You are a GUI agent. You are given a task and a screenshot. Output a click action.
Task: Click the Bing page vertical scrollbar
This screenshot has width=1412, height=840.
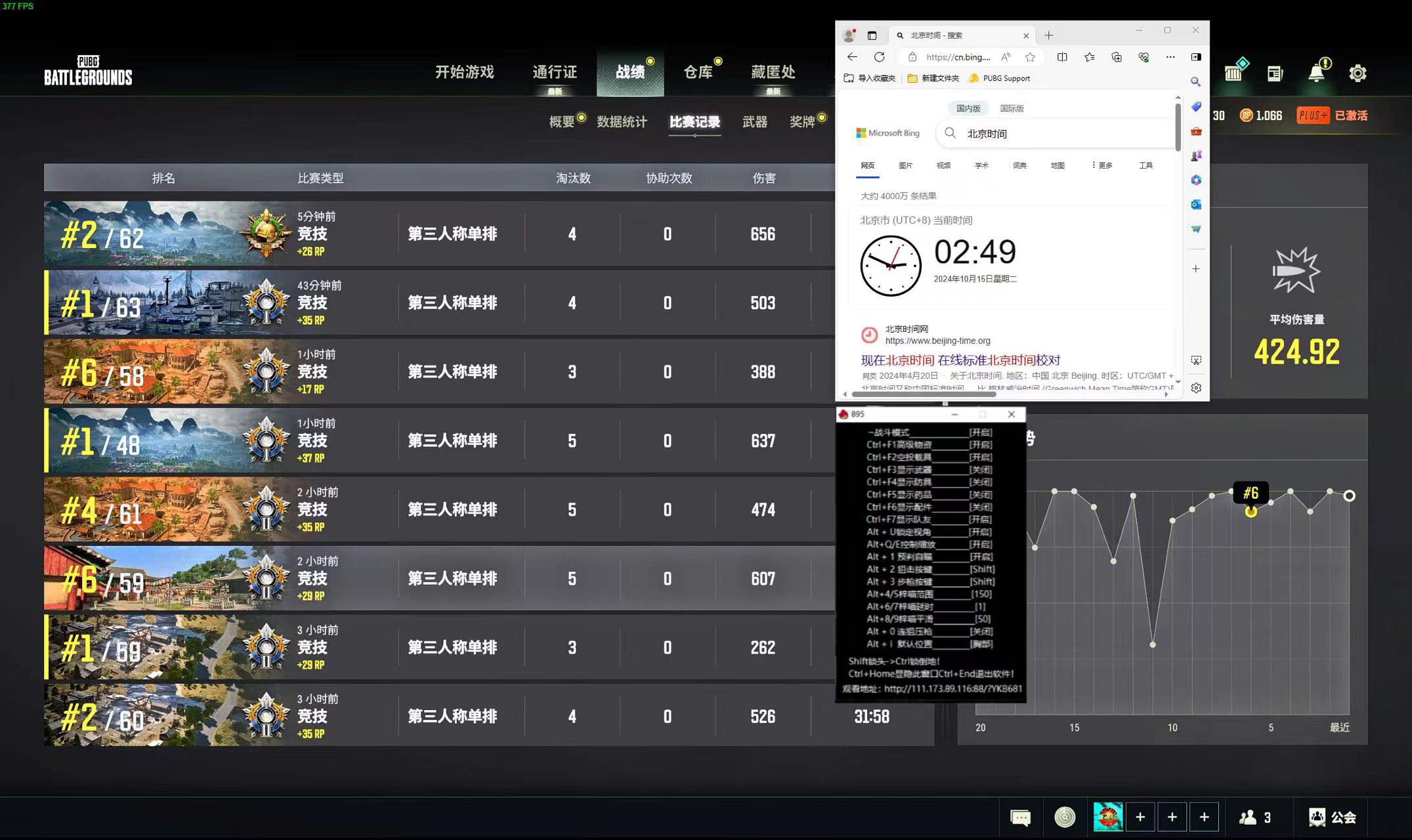coord(1178,127)
